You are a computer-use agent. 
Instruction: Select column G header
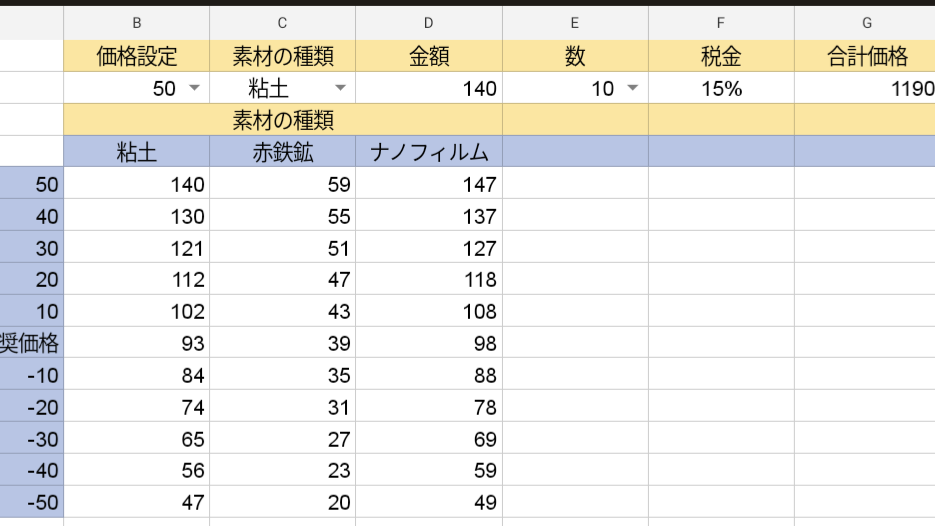point(866,22)
